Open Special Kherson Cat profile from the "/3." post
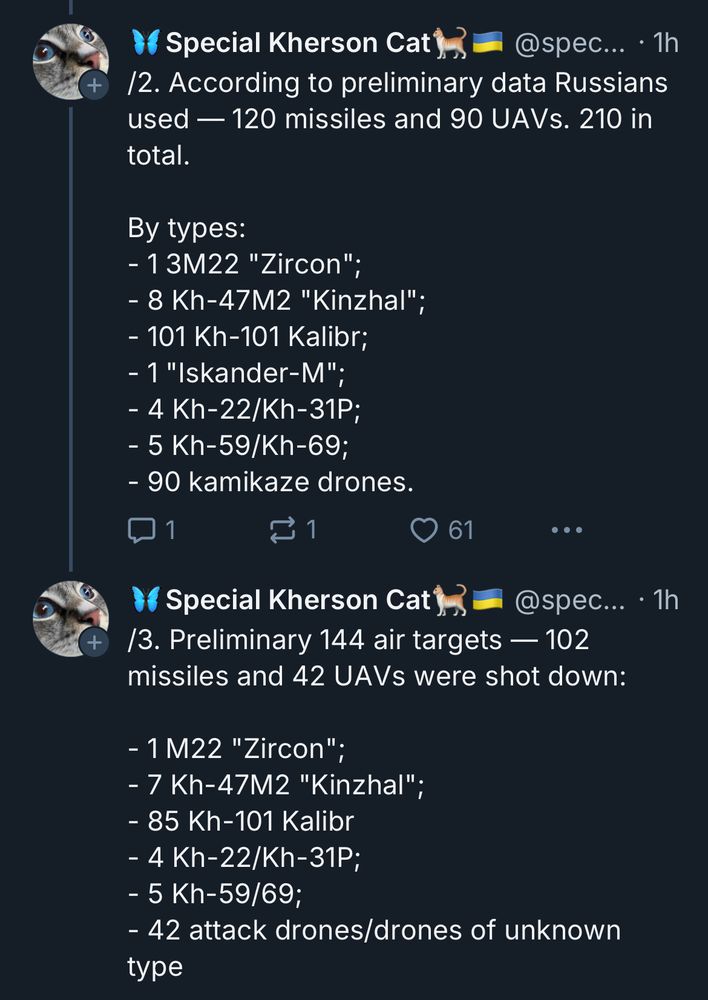Image resolution: width=708 pixels, height=1000 pixels. pyautogui.click(x=298, y=600)
